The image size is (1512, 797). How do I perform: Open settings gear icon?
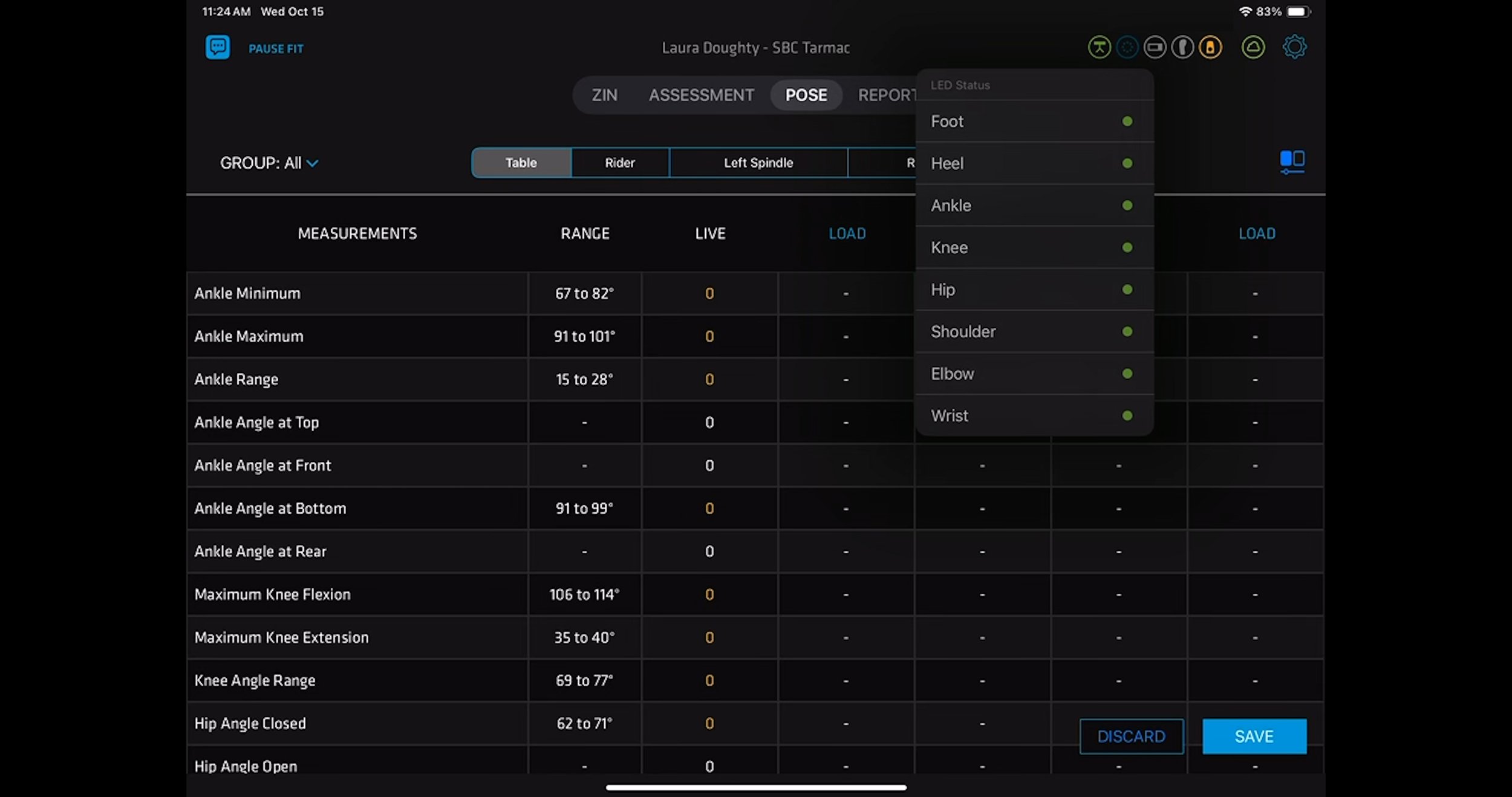coord(1294,47)
